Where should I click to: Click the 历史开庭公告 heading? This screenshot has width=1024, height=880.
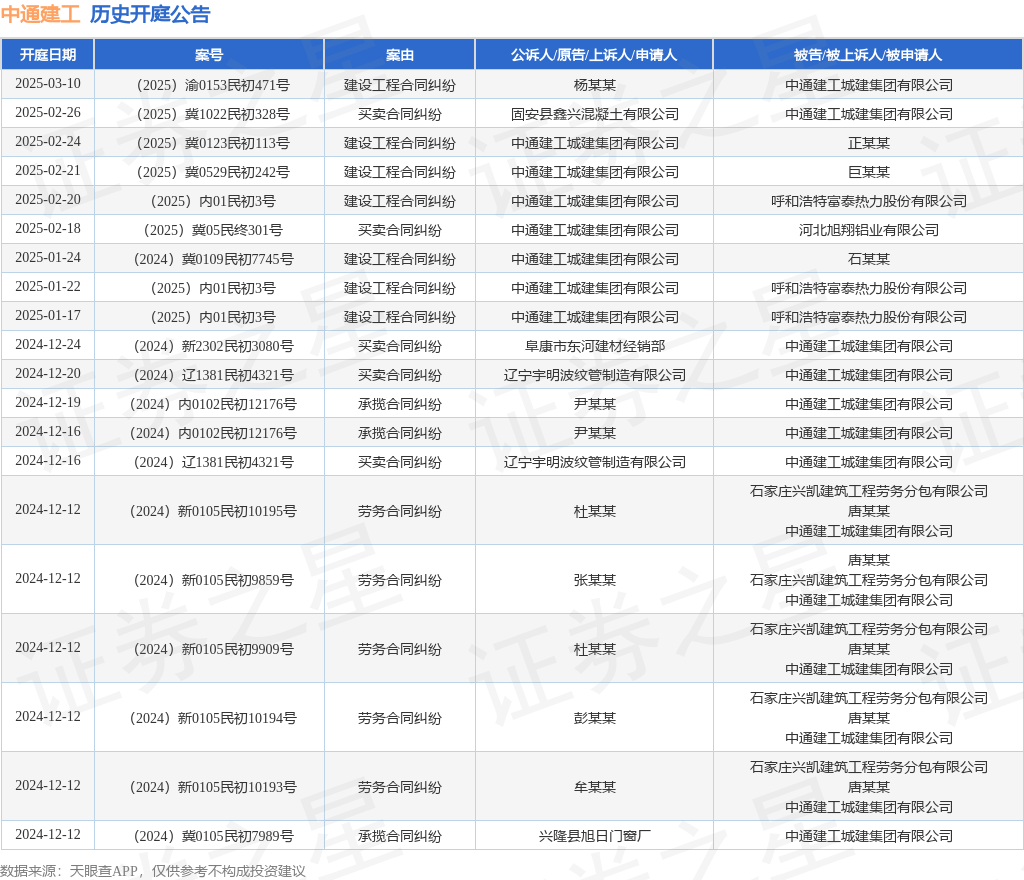150,14
